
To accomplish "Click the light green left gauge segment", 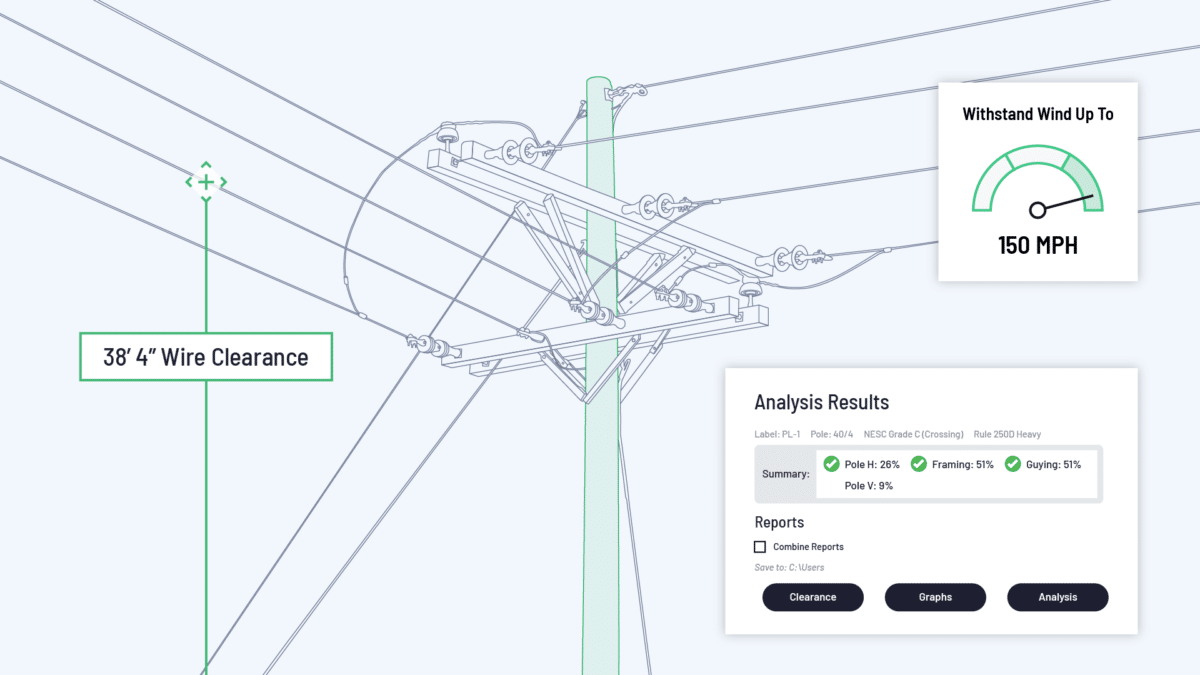I will point(986,184).
